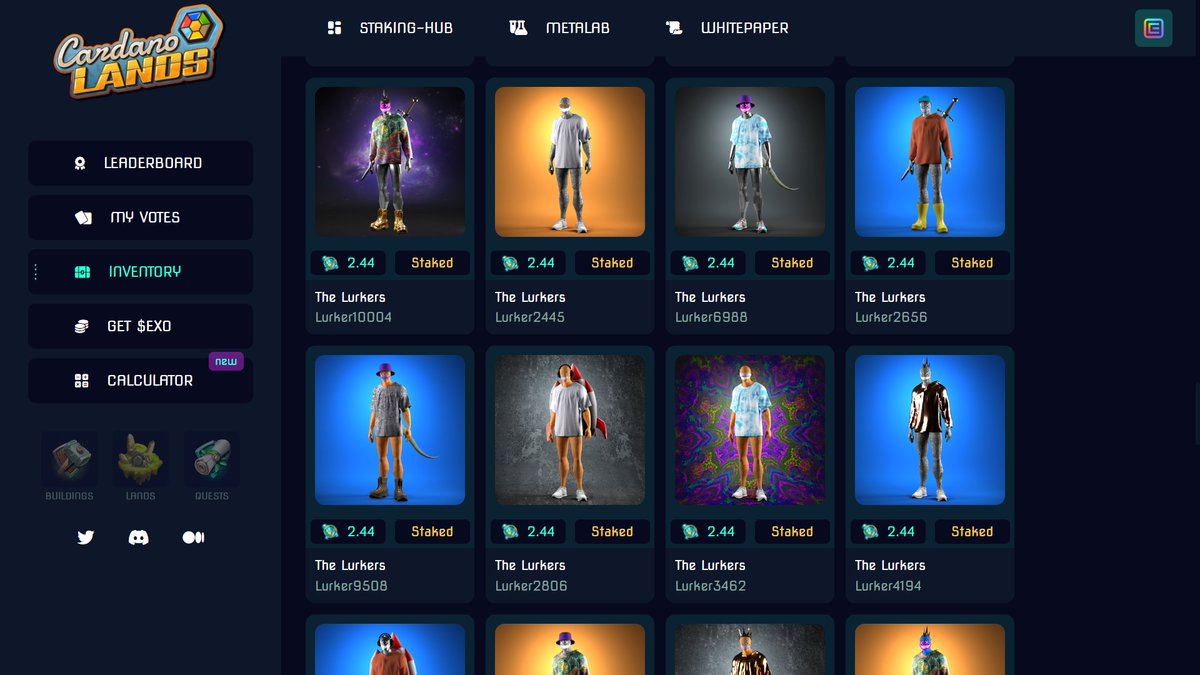Viewport: 1200px width, 675px height.
Task: Click The Lurkers title above Lurker3462
Action: pyautogui.click(x=710, y=565)
